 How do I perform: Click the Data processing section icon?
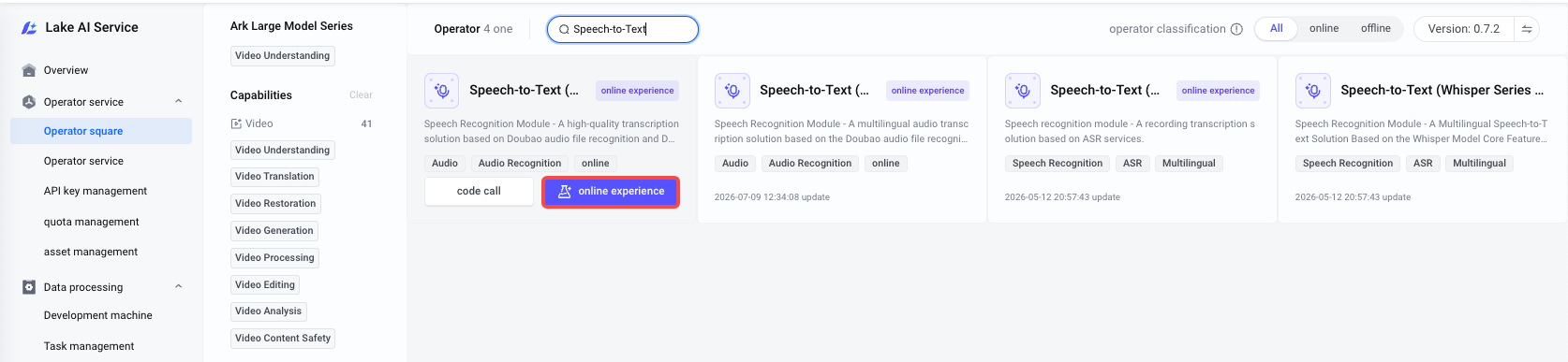[29, 287]
